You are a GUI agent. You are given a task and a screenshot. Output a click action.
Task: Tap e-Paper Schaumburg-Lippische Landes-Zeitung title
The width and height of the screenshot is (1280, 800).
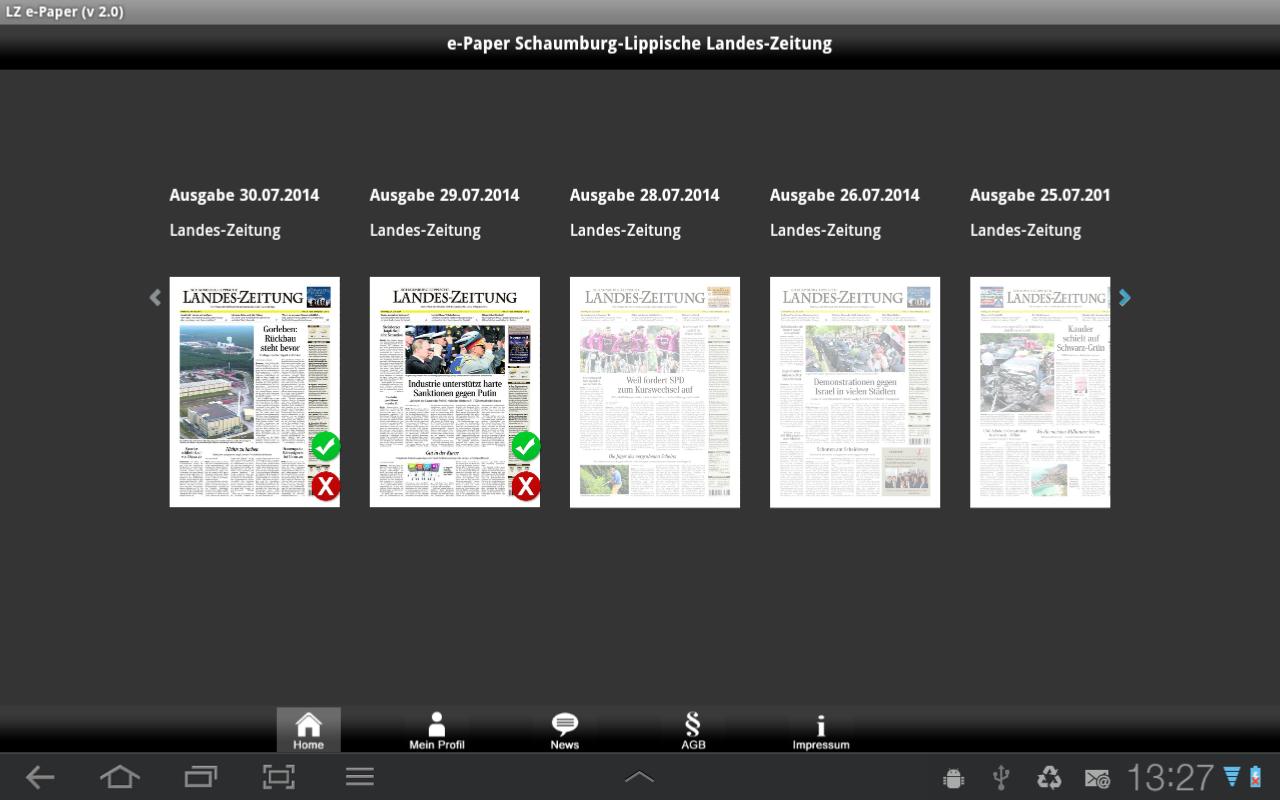639,44
